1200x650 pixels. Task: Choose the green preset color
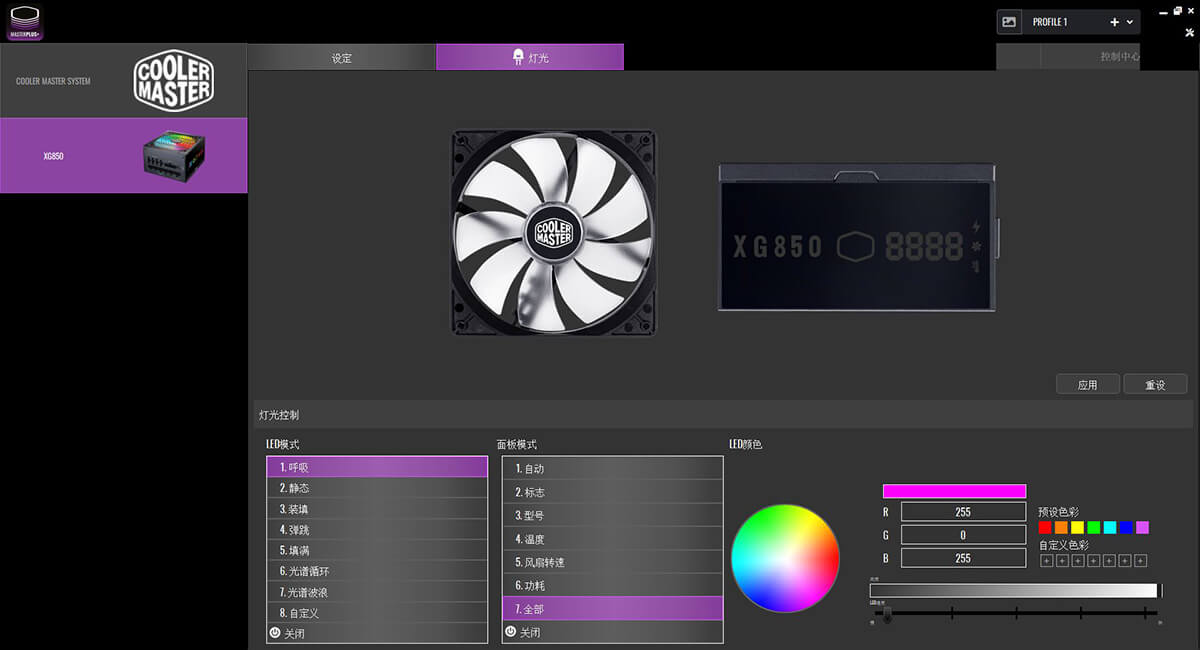[x=1093, y=527]
